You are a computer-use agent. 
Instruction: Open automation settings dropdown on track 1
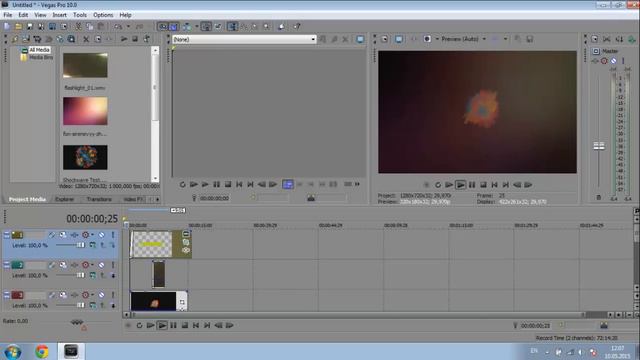tap(93, 235)
